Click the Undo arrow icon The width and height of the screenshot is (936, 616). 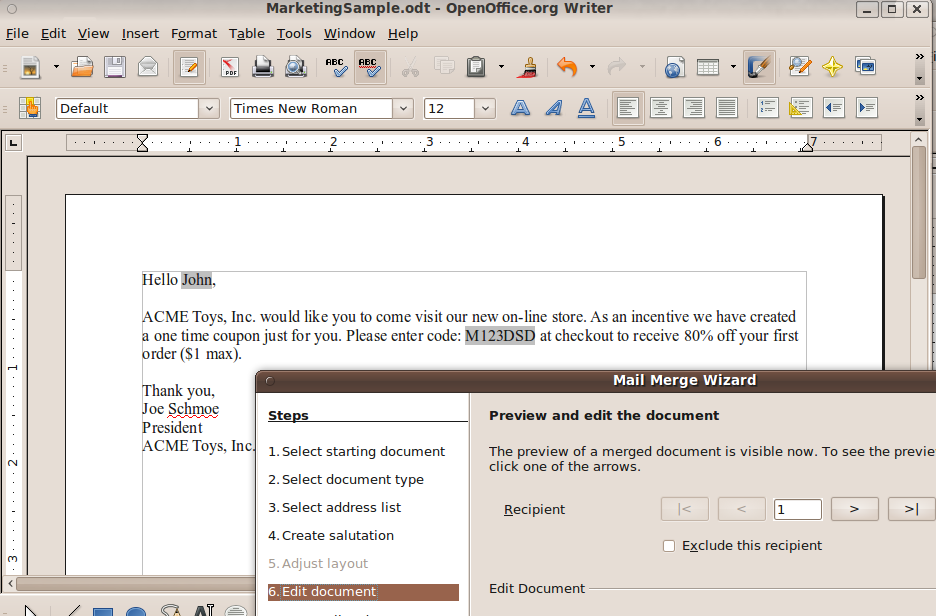567,67
